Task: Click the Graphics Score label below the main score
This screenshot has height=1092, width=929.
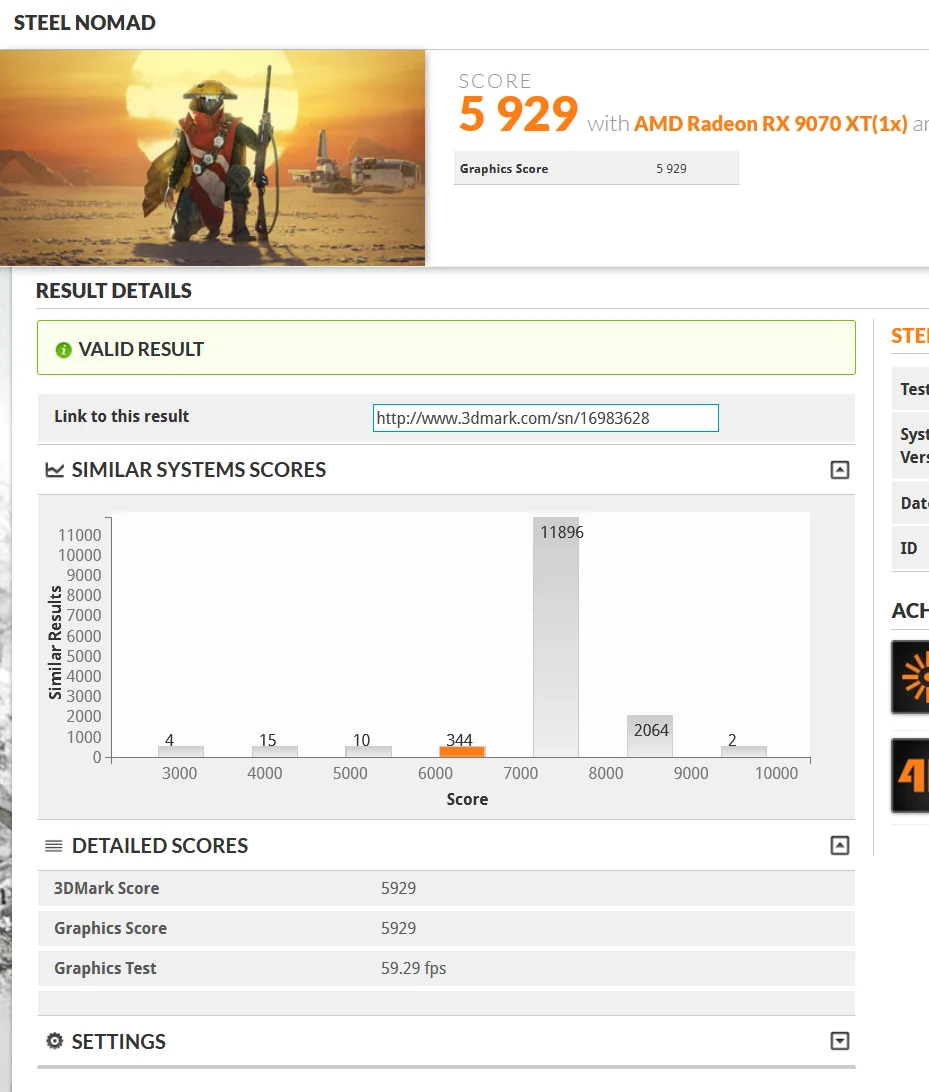Action: (x=504, y=169)
